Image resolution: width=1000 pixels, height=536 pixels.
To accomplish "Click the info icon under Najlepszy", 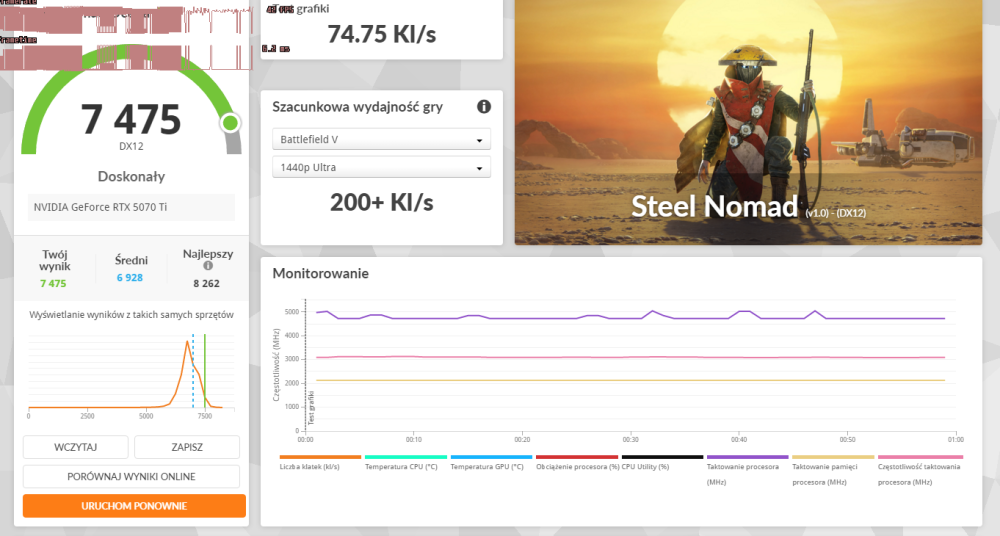I will point(208,265).
